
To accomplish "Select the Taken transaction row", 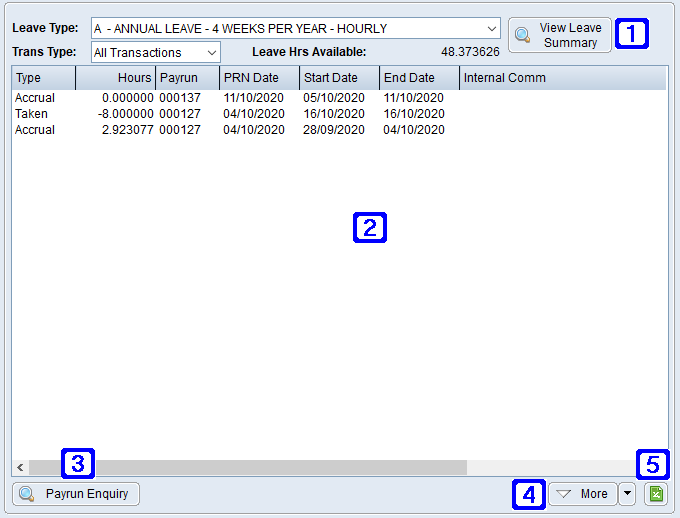I will (x=200, y=114).
